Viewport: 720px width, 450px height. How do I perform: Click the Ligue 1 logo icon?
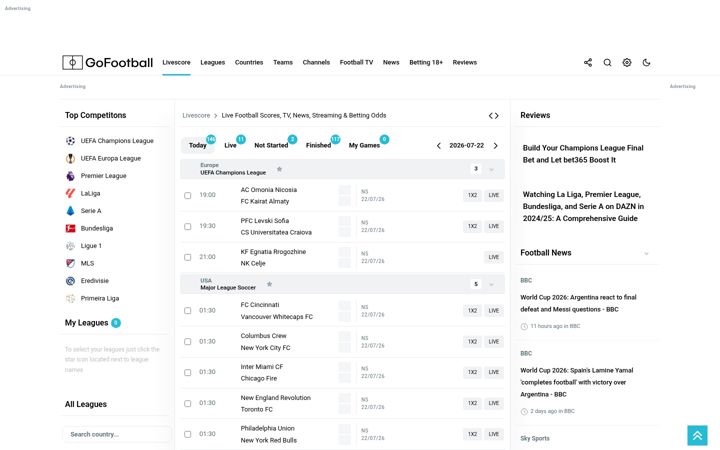click(70, 246)
